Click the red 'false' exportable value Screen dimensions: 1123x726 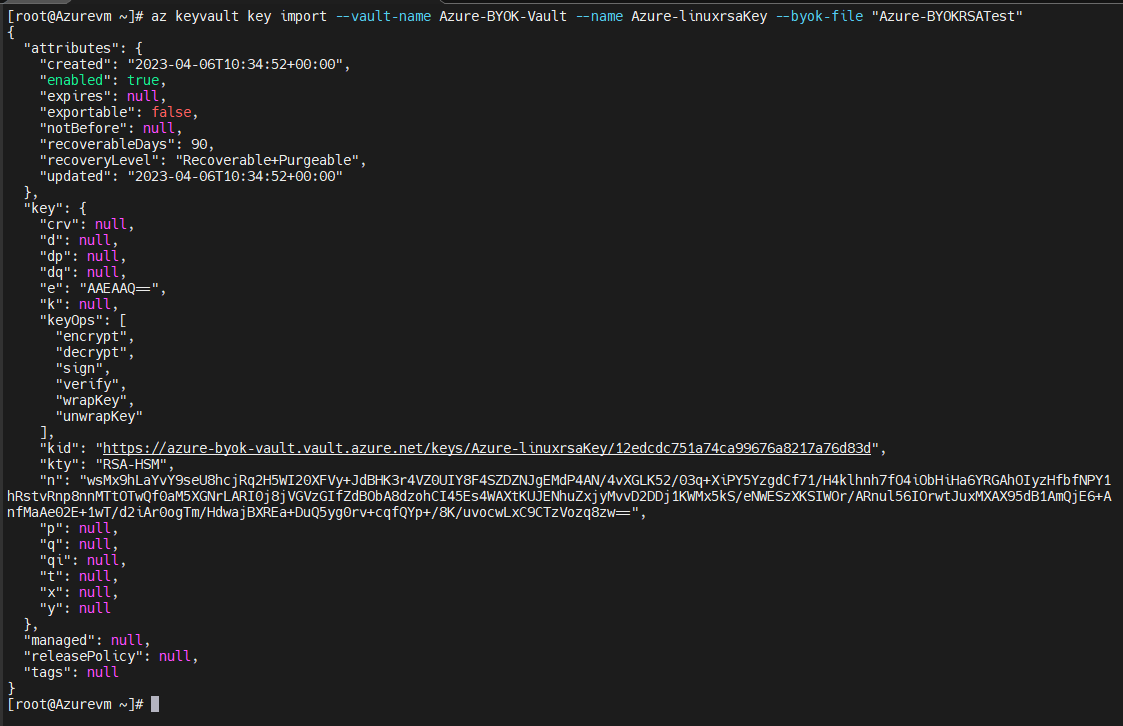point(171,112)
